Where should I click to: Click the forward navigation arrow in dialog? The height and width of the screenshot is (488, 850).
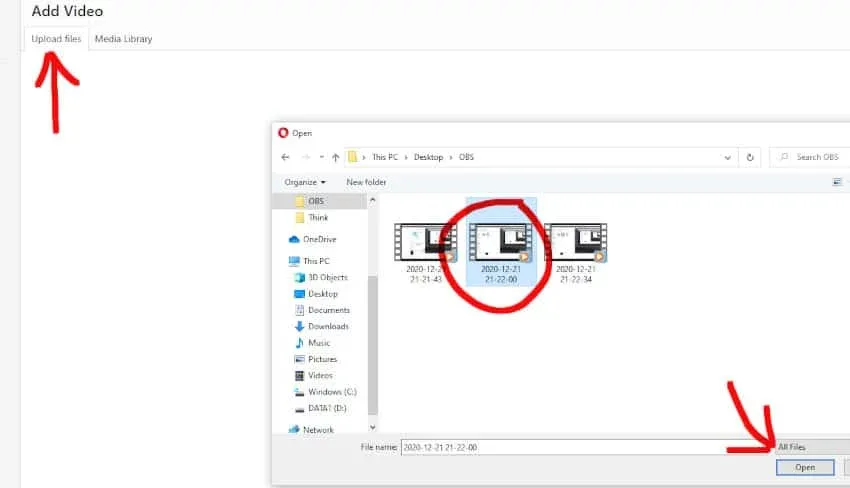pyautogui.click(x=306, y=157)
